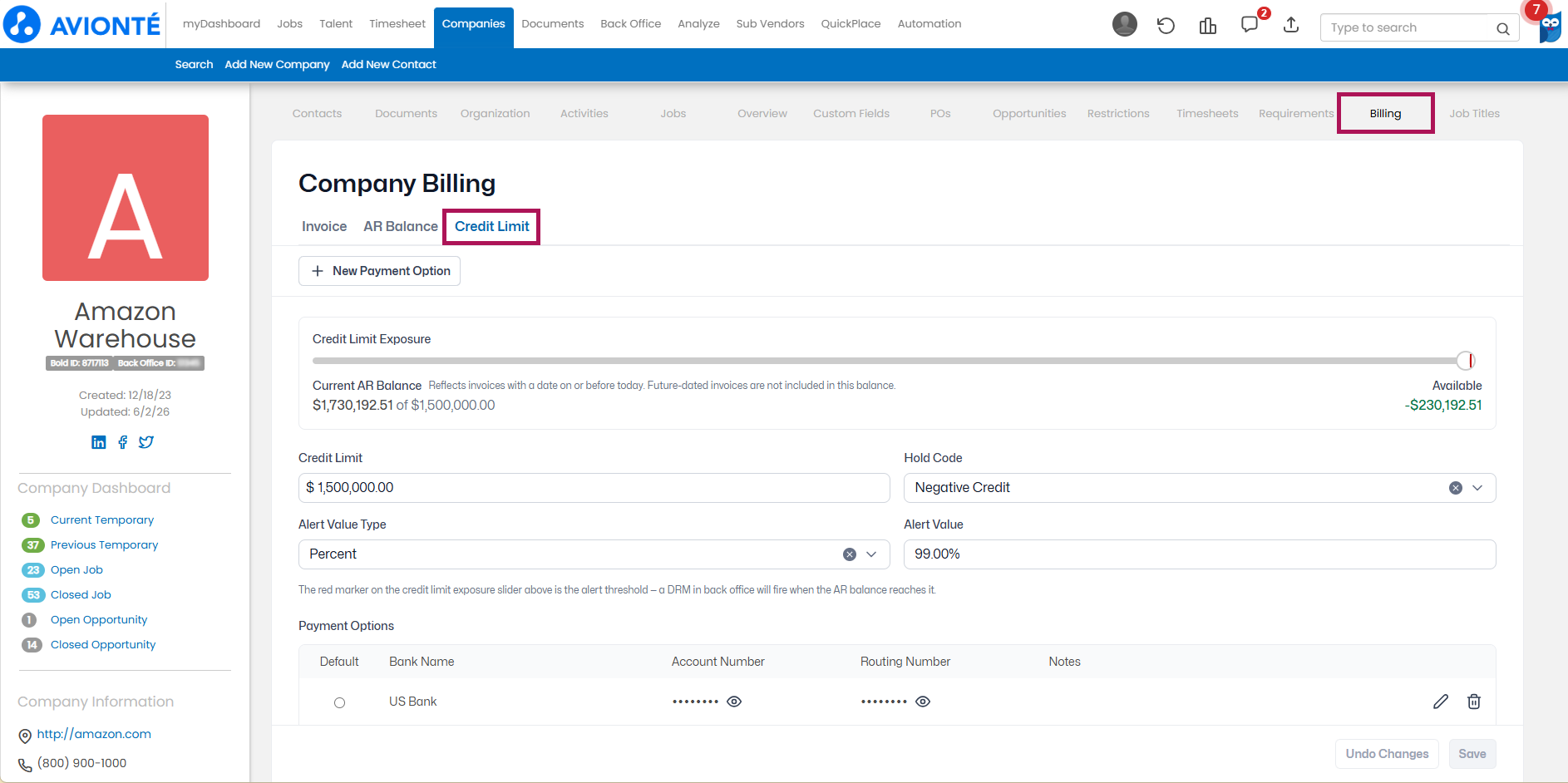The width and height of the screenshot is (1568, 783).
Task: Click the Save button
Action: [x=1472, y=754]
